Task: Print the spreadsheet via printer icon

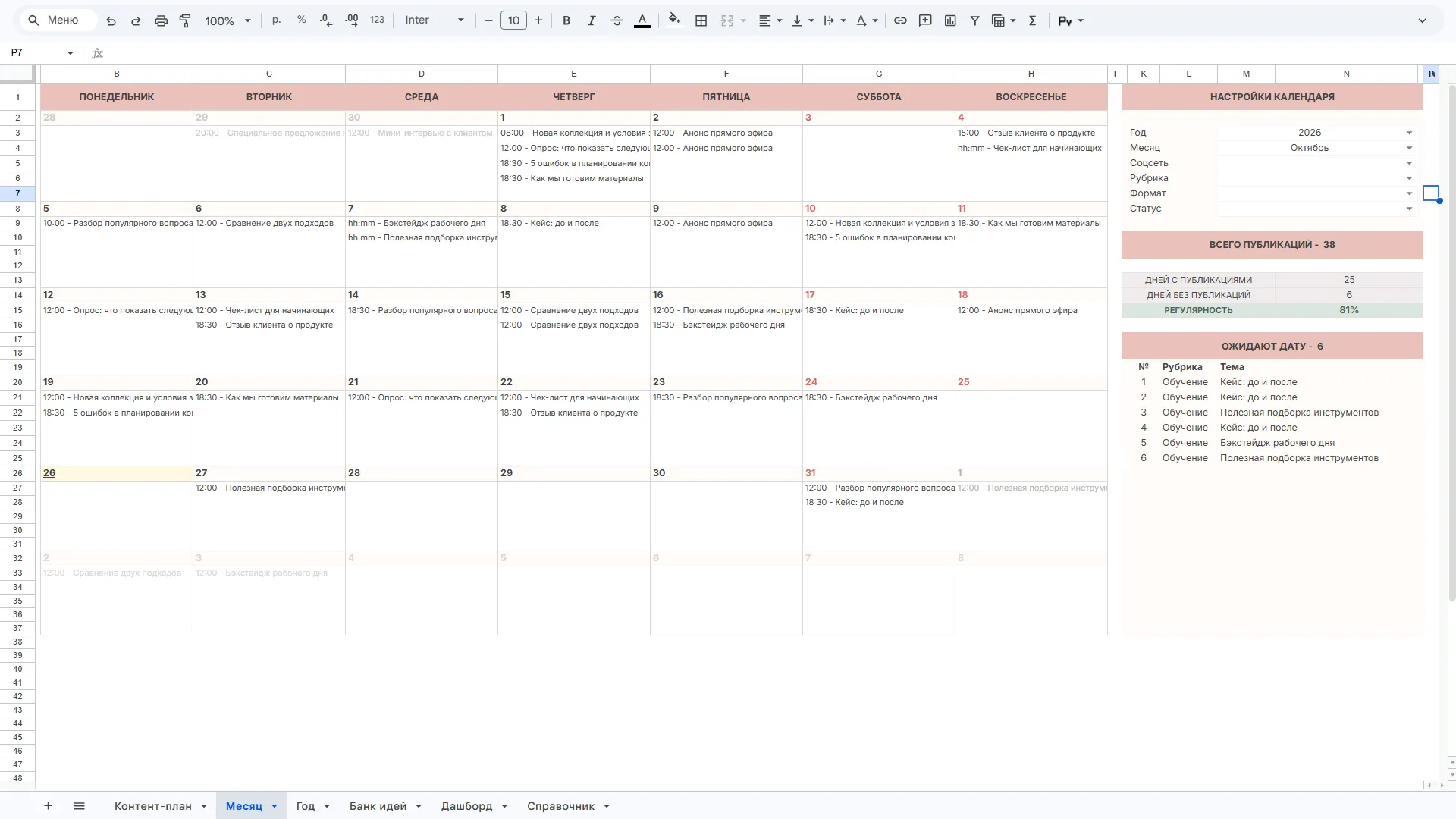Action: pyautogui.click(x=161, y=21)
